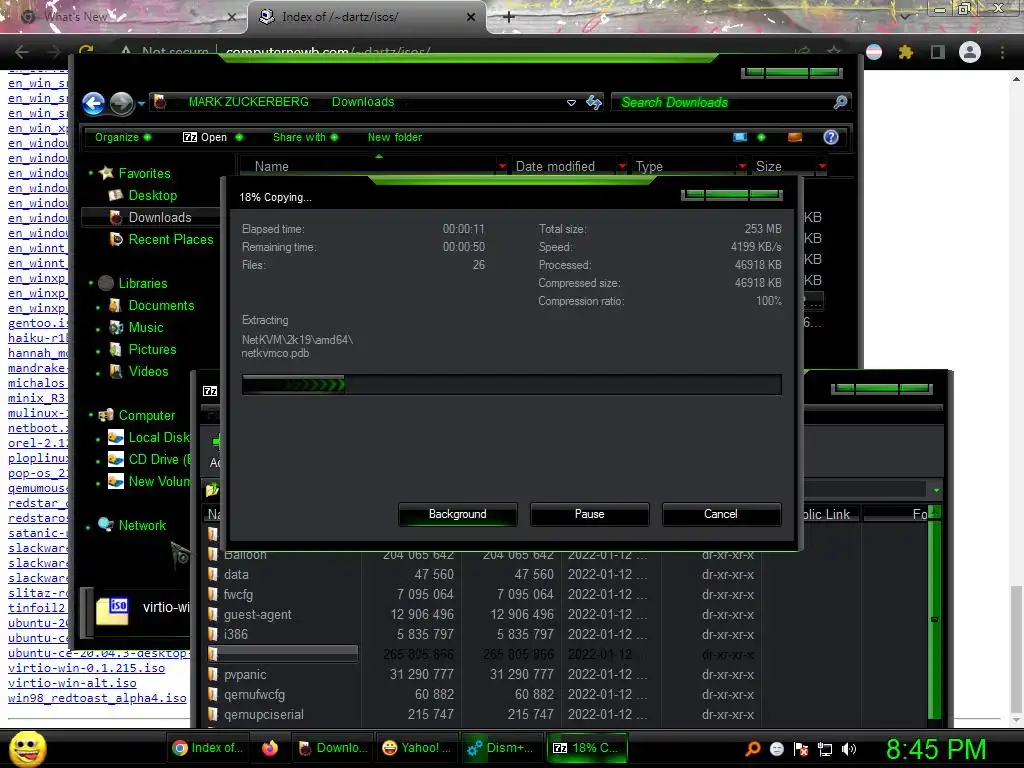Pause the copying operation

pyautogui.click(x=589, y=514)
